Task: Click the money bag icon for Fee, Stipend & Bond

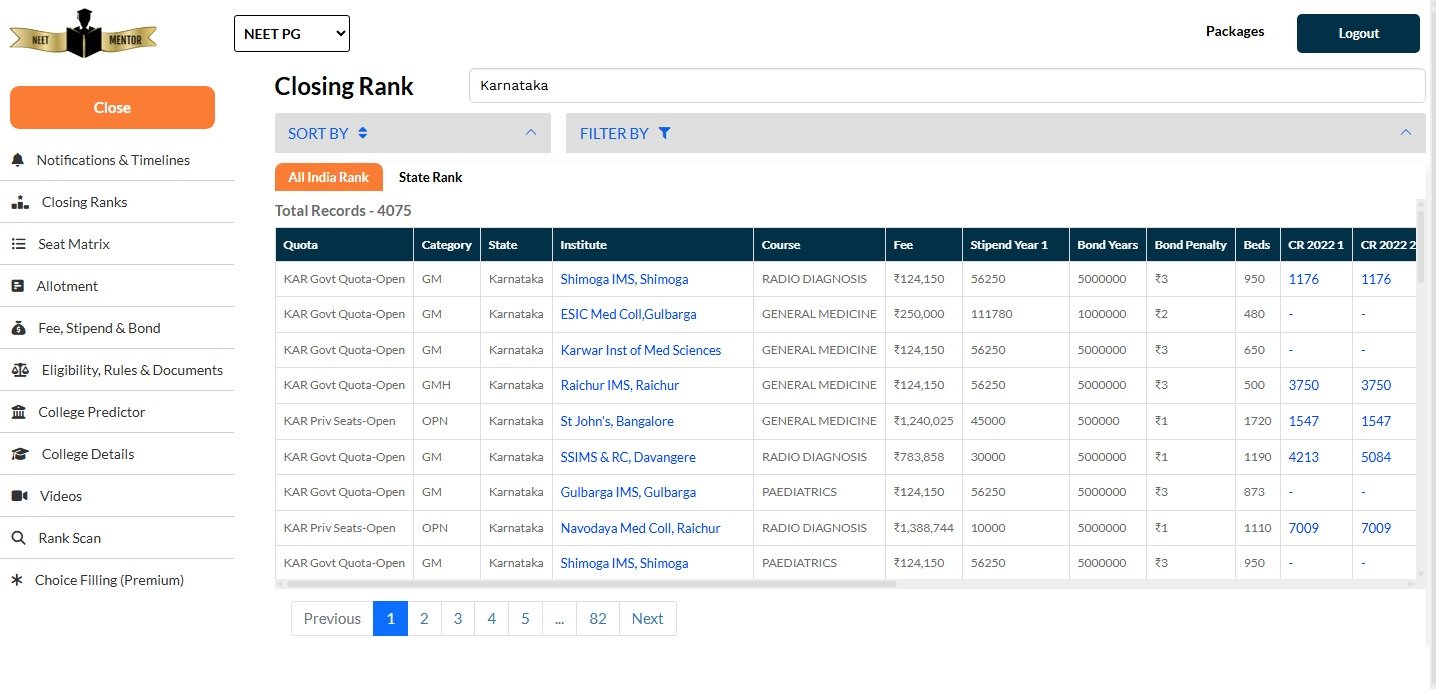Action: pos(18,328)
